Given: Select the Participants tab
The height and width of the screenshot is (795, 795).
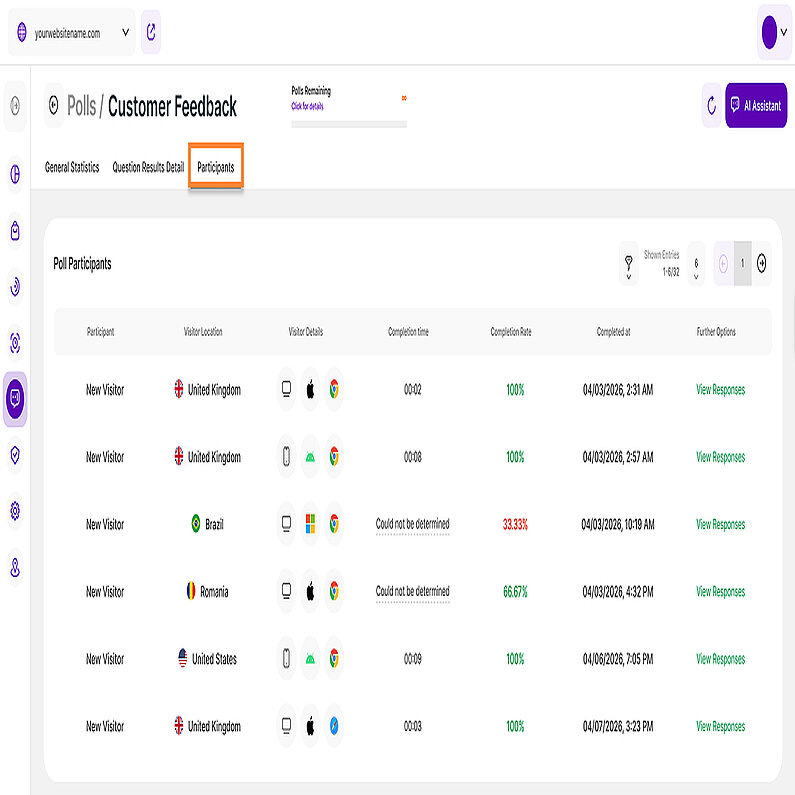Looking at the screenshot, I should [x=215, y=167].
